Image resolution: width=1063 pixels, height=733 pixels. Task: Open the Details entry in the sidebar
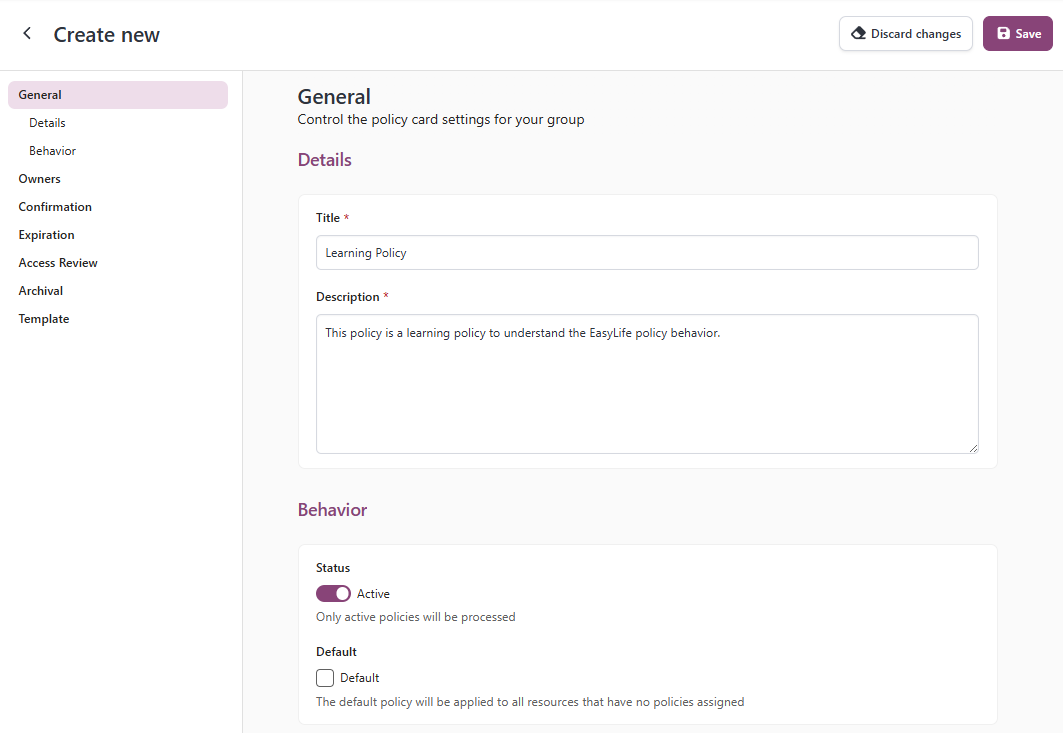[46, 122]
